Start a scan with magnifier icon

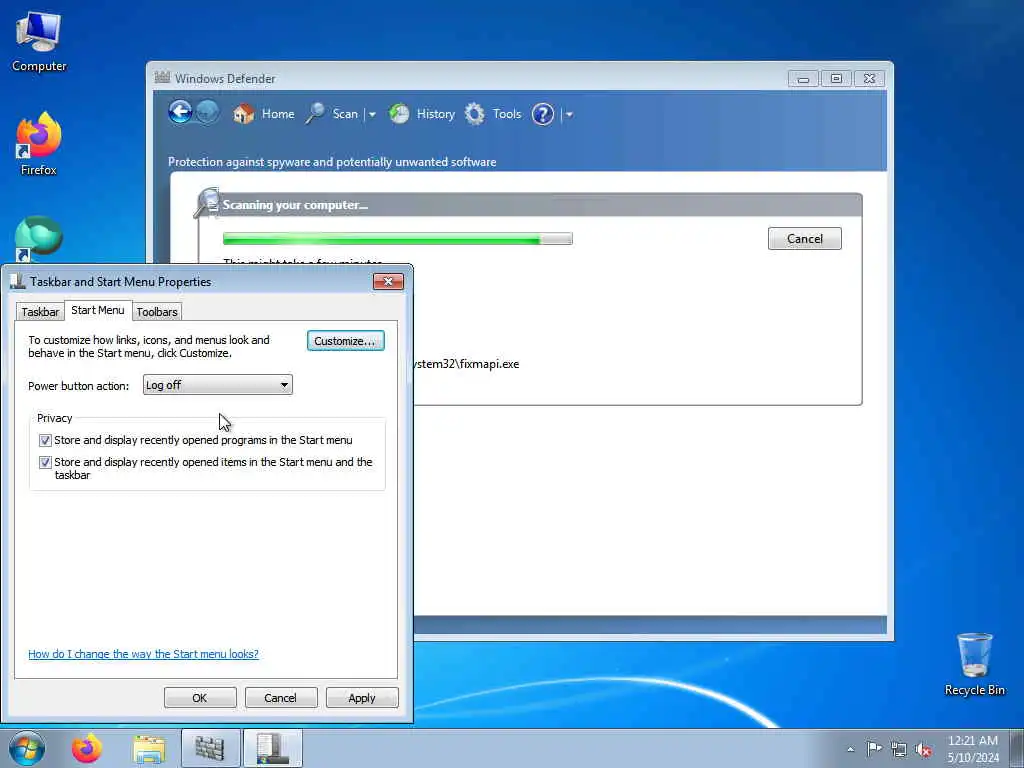click(x=315, y=114)
